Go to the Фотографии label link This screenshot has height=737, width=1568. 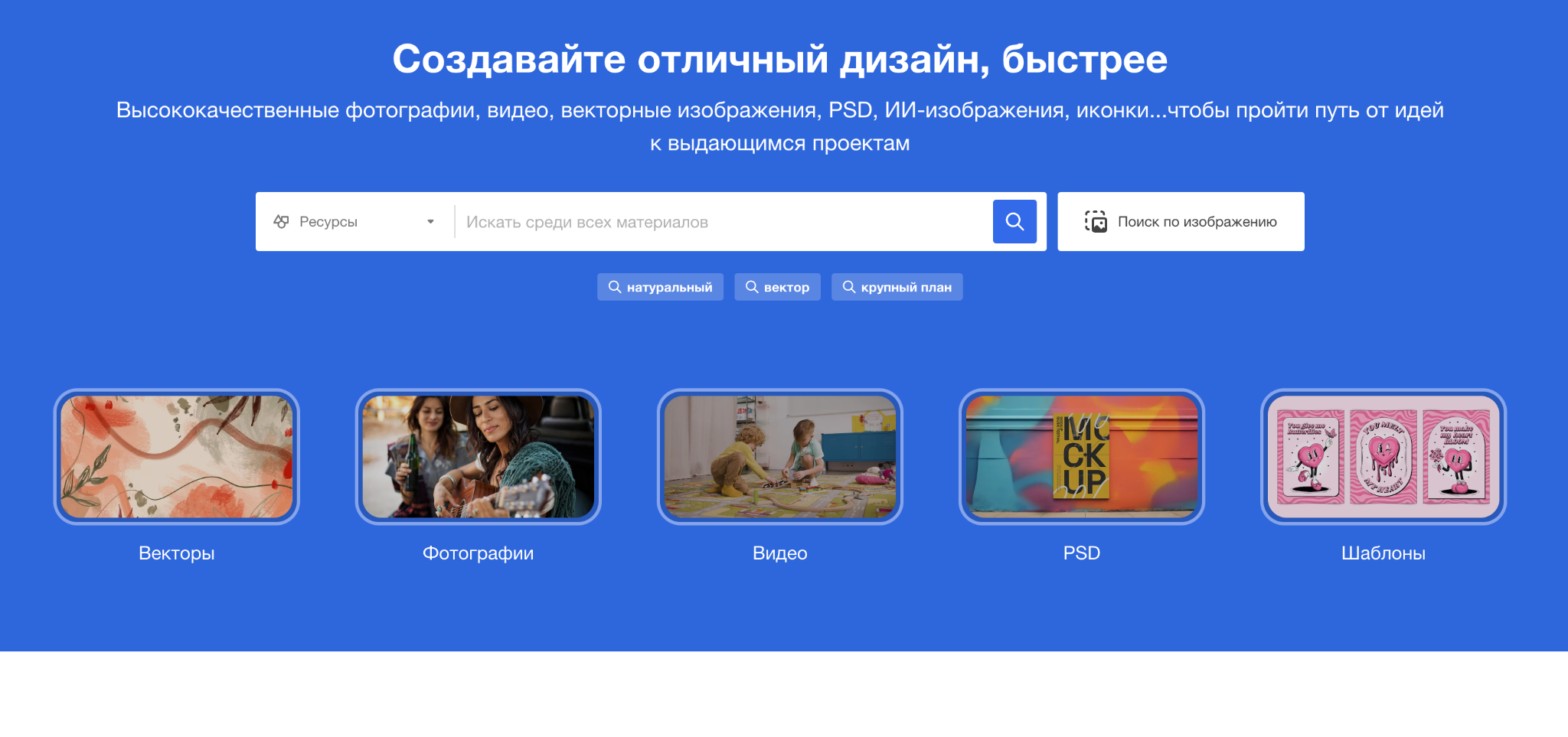pyautogui.click(x=479, y=553)
